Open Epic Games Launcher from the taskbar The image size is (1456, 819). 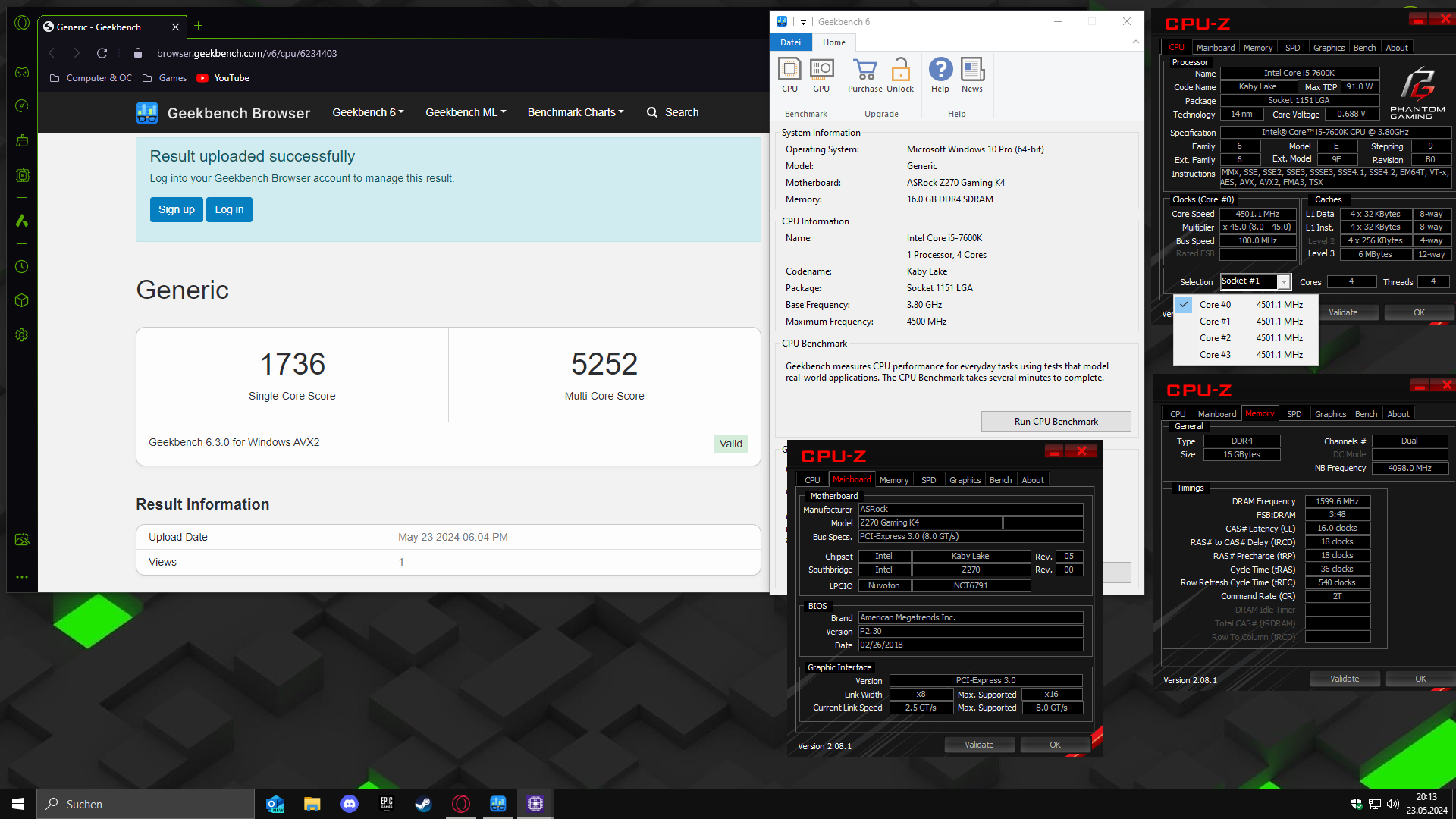coord(387,804)
